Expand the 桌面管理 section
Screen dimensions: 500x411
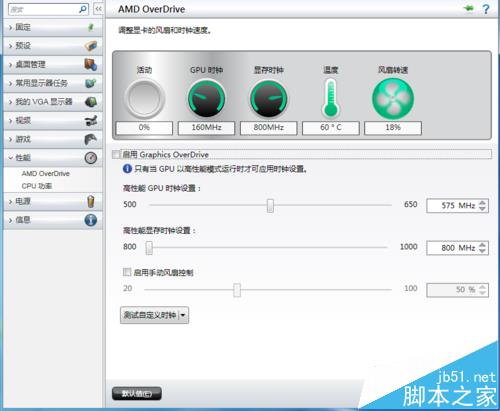click(10, 65)
